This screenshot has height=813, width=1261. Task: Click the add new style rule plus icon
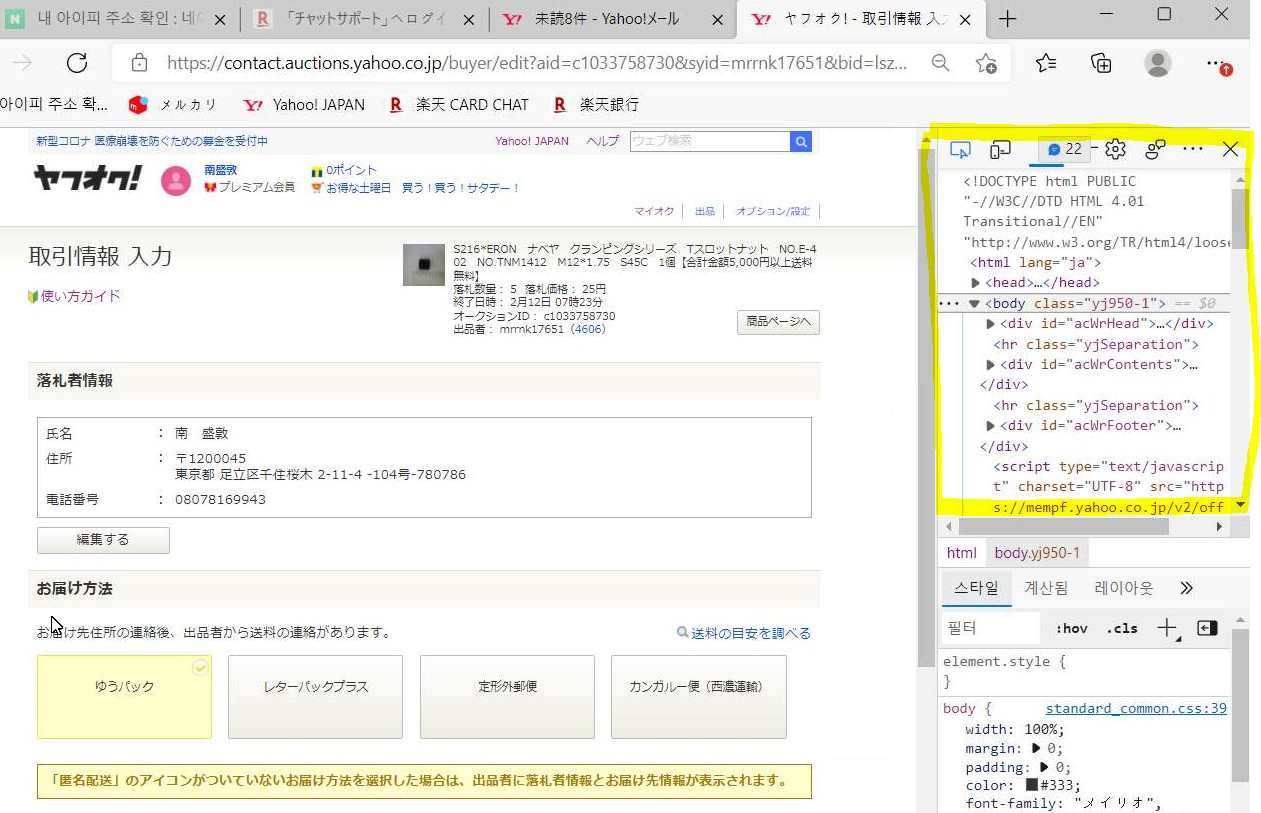[1166, 628]
